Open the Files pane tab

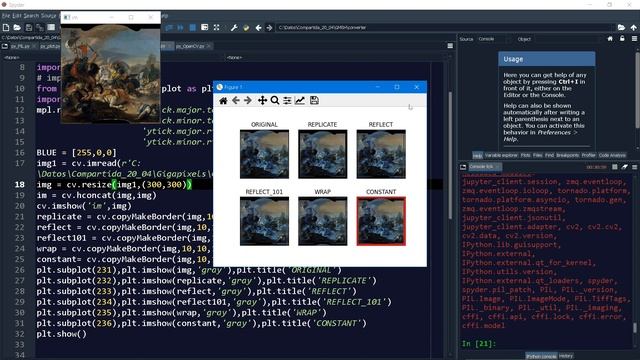pyautogui.click(x=538, y=155)
